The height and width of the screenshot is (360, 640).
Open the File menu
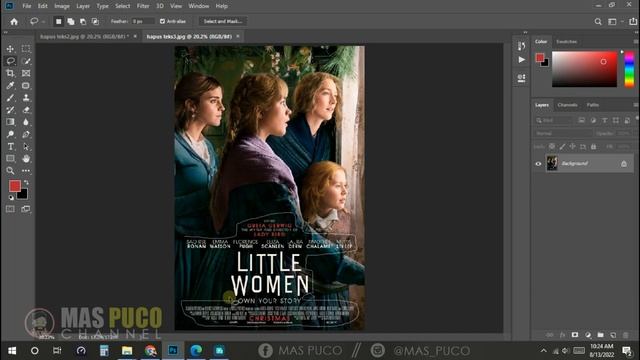pyautogui.click(x=27, y=6)
